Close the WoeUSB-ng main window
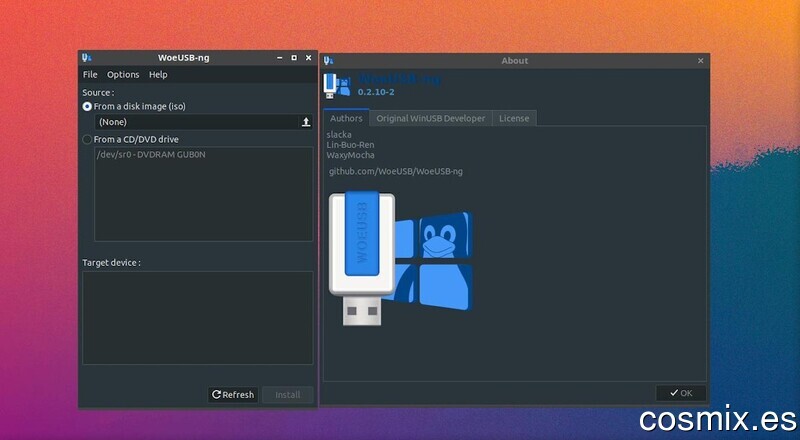Viewport: 800px width, 440px height. (308, 58)
